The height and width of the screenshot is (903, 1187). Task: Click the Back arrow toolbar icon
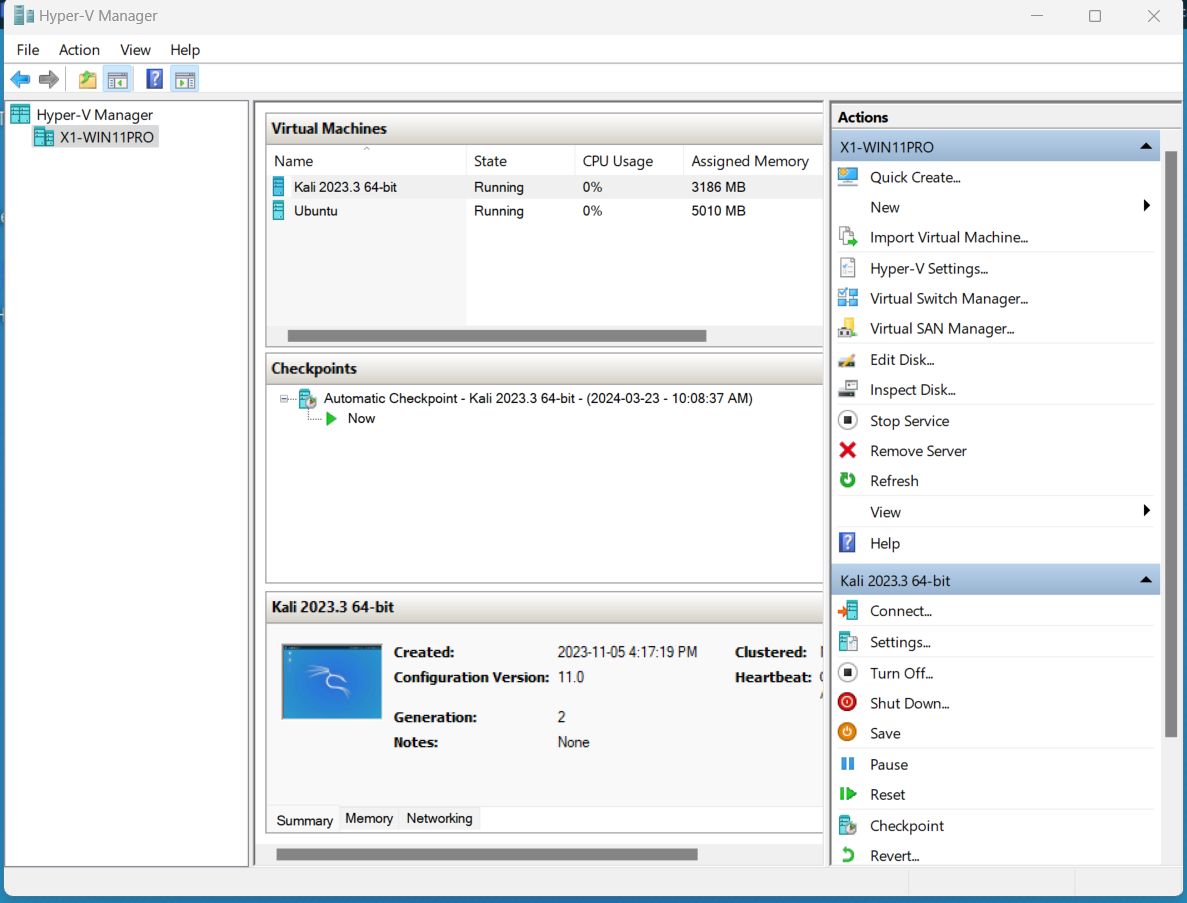pyautogui.click(x=20, y=79)
